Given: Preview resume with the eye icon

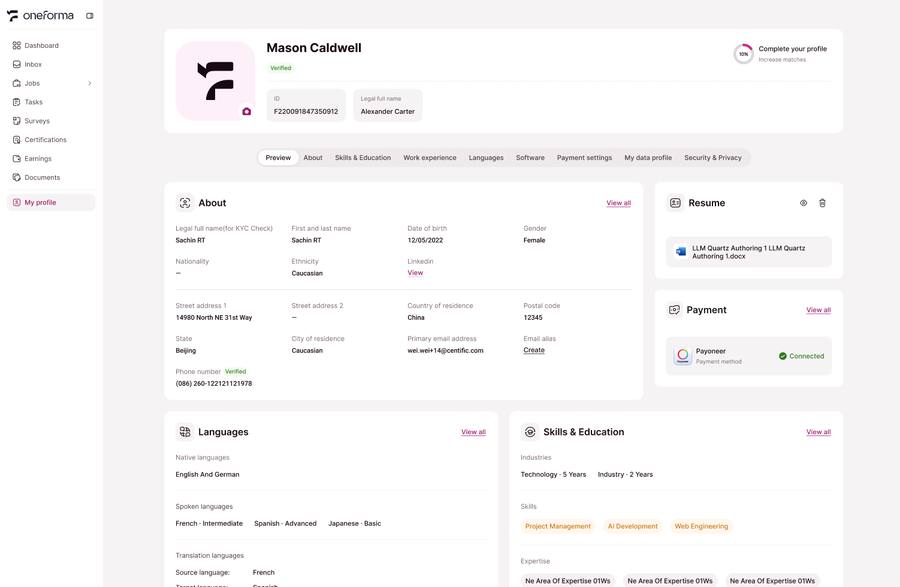Looking at the screenshot, I should tap(804, 203).
